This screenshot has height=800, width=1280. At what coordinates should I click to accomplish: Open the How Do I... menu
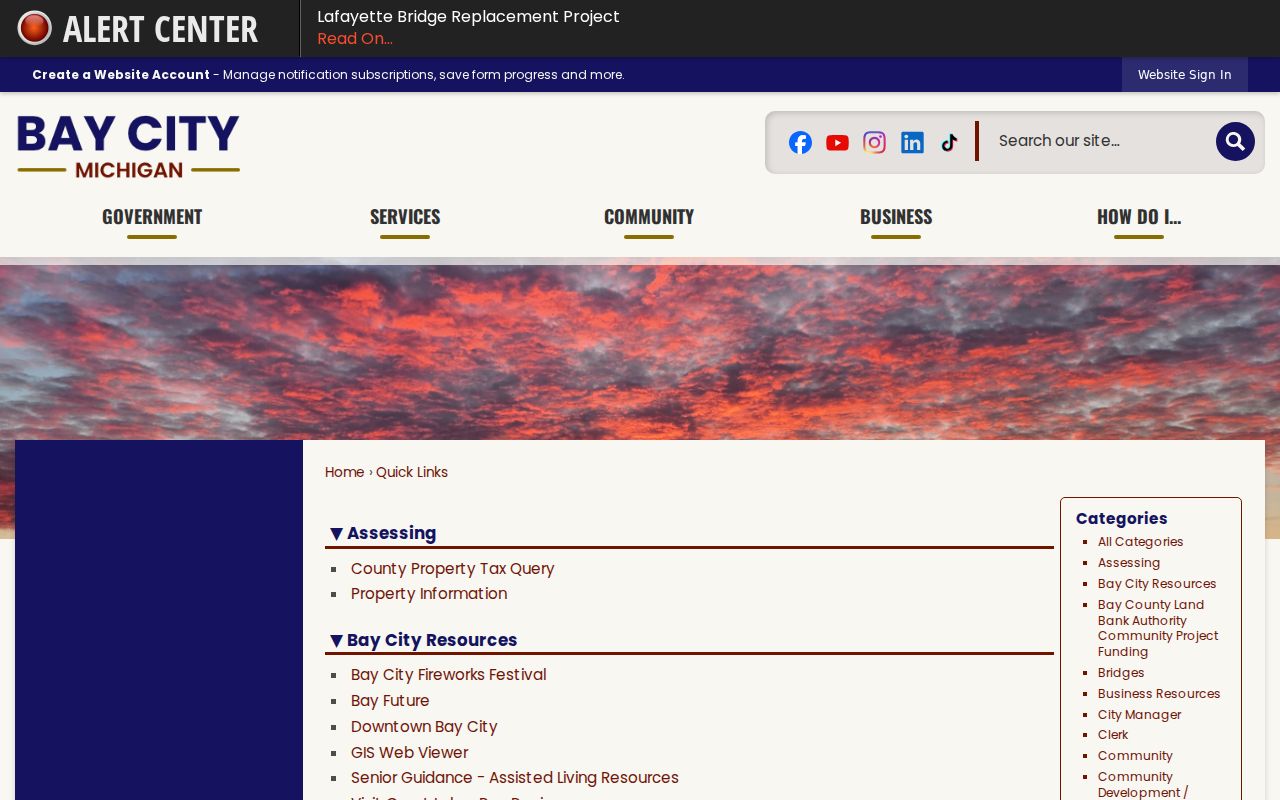[x=1139, y=217]
